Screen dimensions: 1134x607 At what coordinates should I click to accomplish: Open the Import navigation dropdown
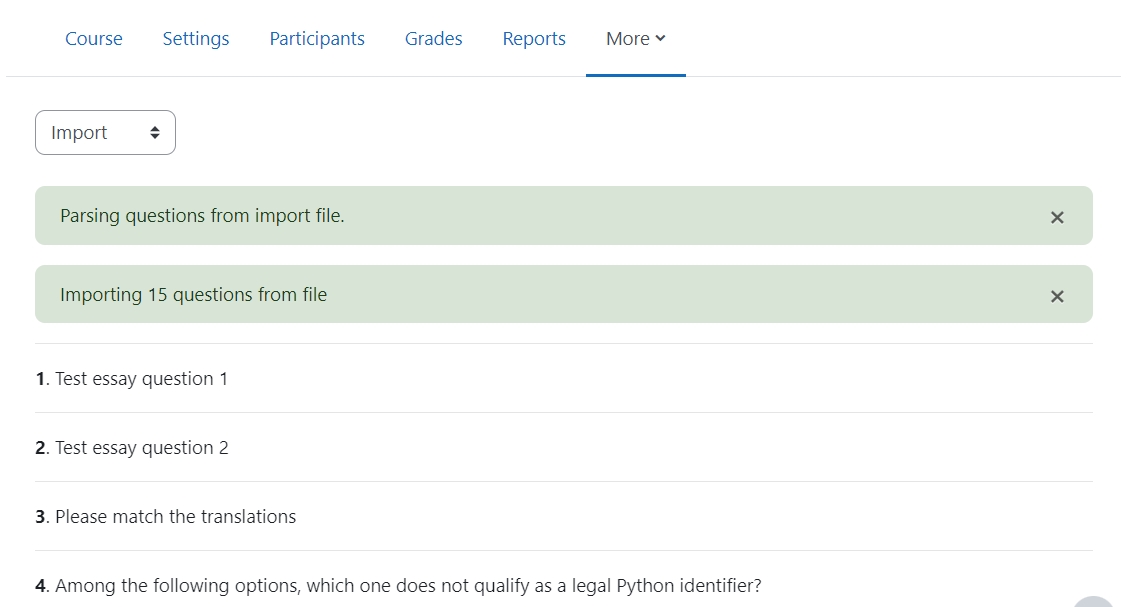(105, 132)
